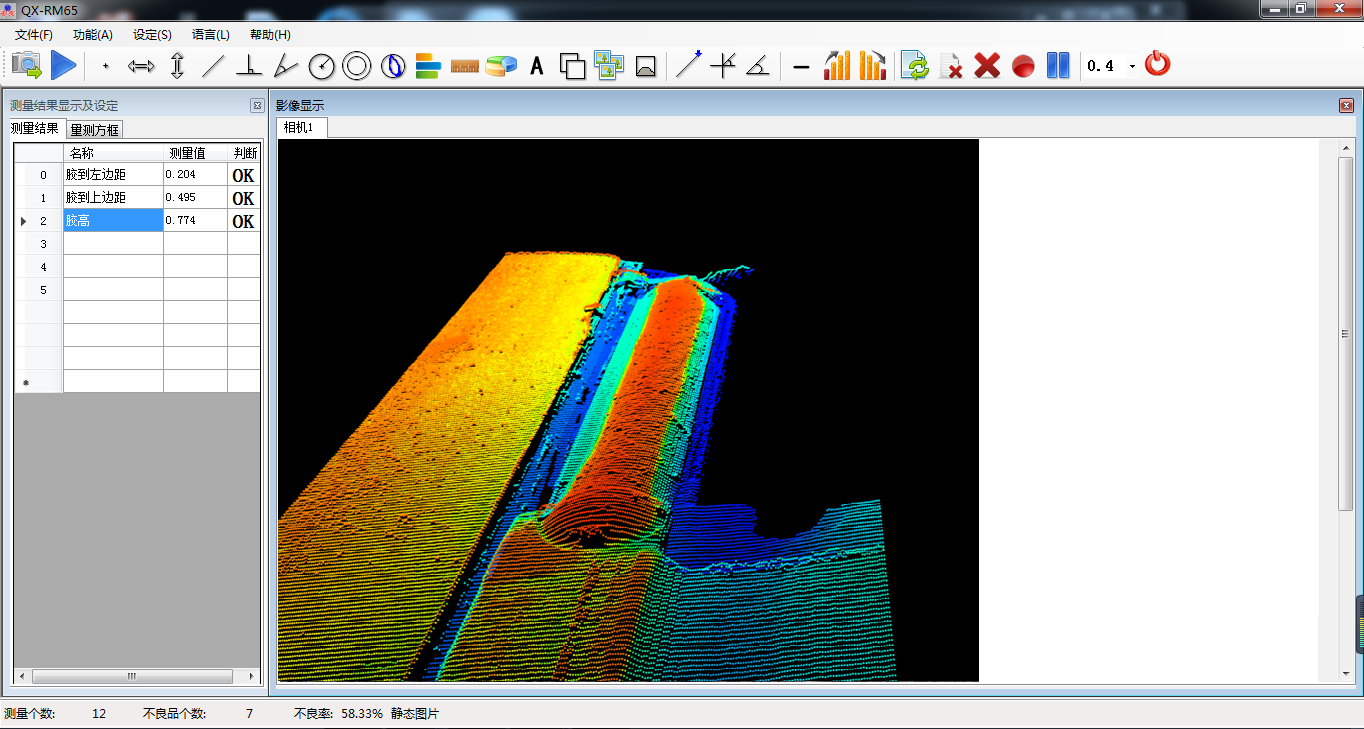Click the text annotation 'A' tool
1364x729 pixels.
(x=537, y=67)
